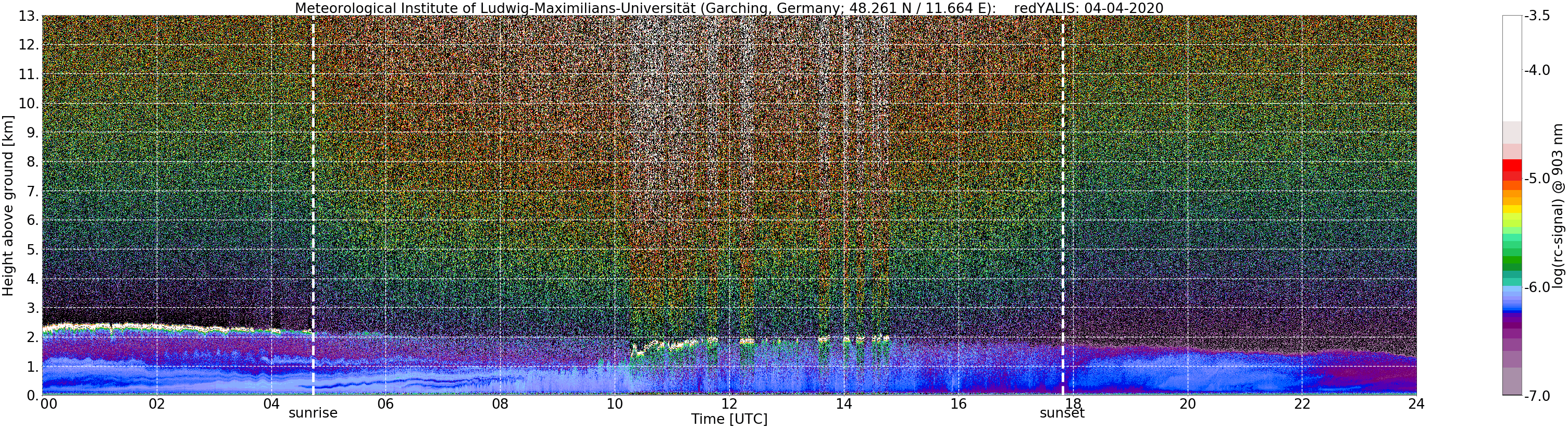Screen dimensions: 1568x429
Task: Click the x-axis tick label '16'
Action: (958, 404)
